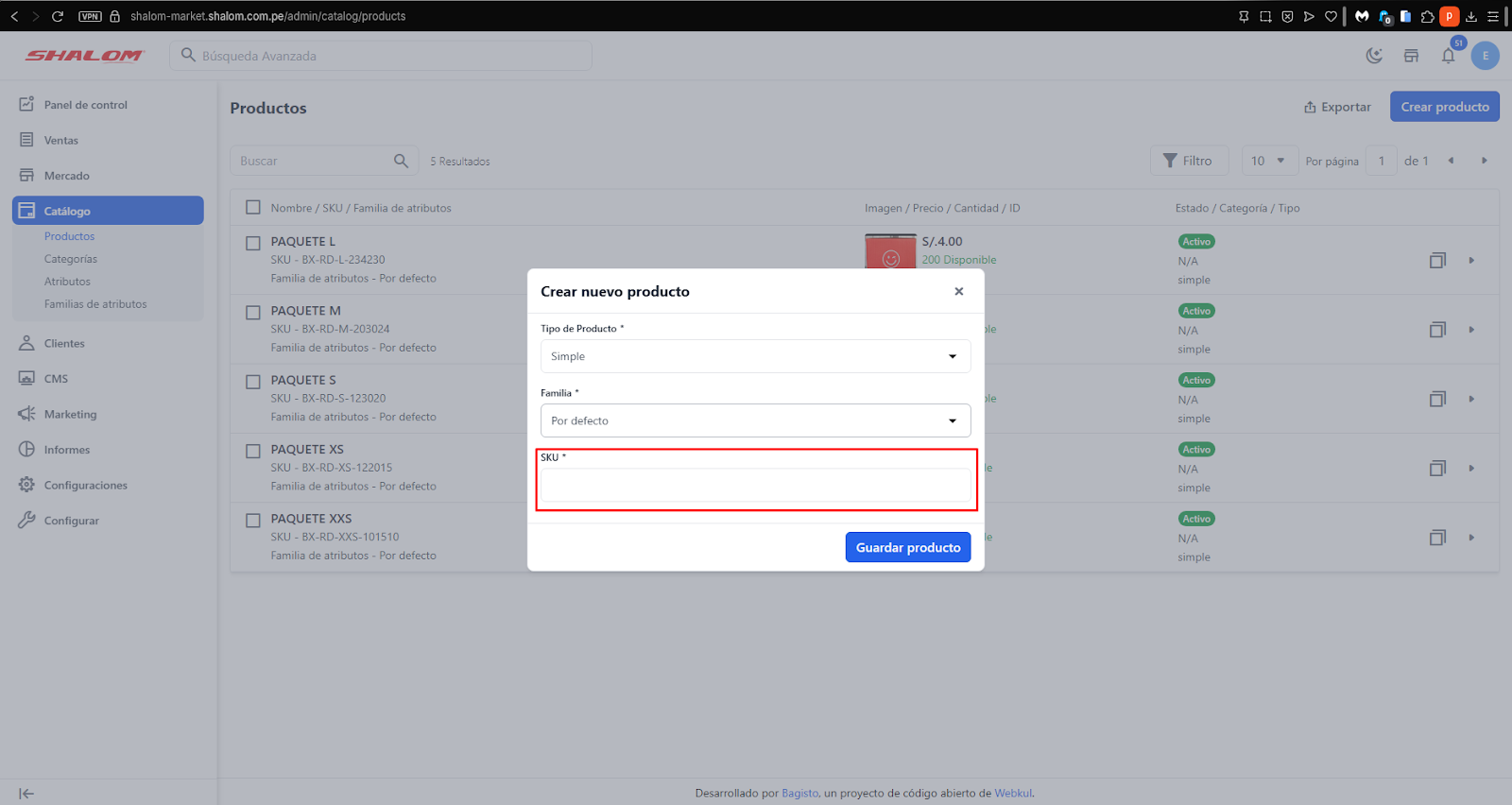The height and width of the screenshot is (805, 1512).
Task: Close the Crear nuevo producto dialog
Action: pyautogui.click(x=958, y=291)
